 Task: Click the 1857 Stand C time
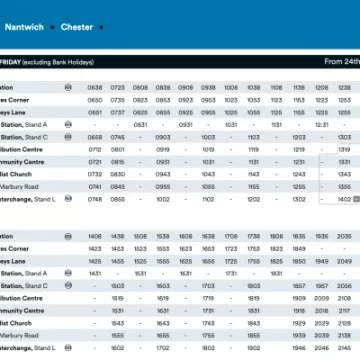coord(299,286)
